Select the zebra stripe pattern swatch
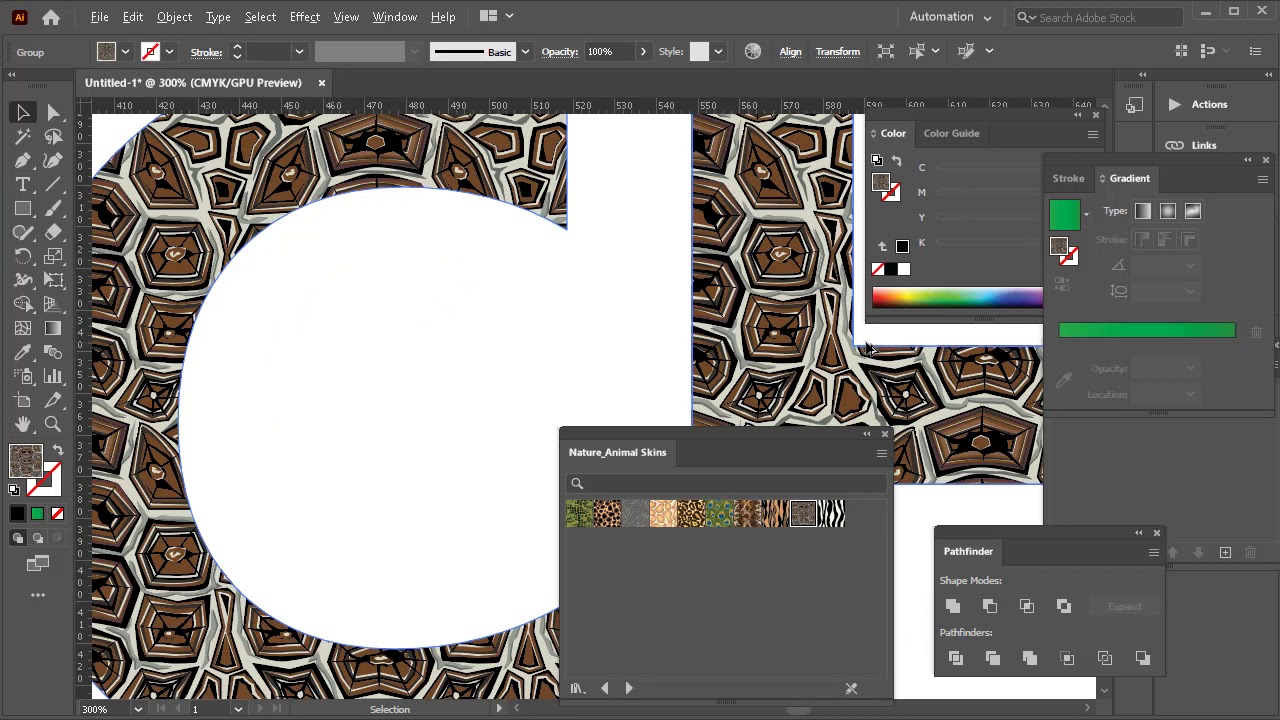1280x720 pixels. pos(831,514)
